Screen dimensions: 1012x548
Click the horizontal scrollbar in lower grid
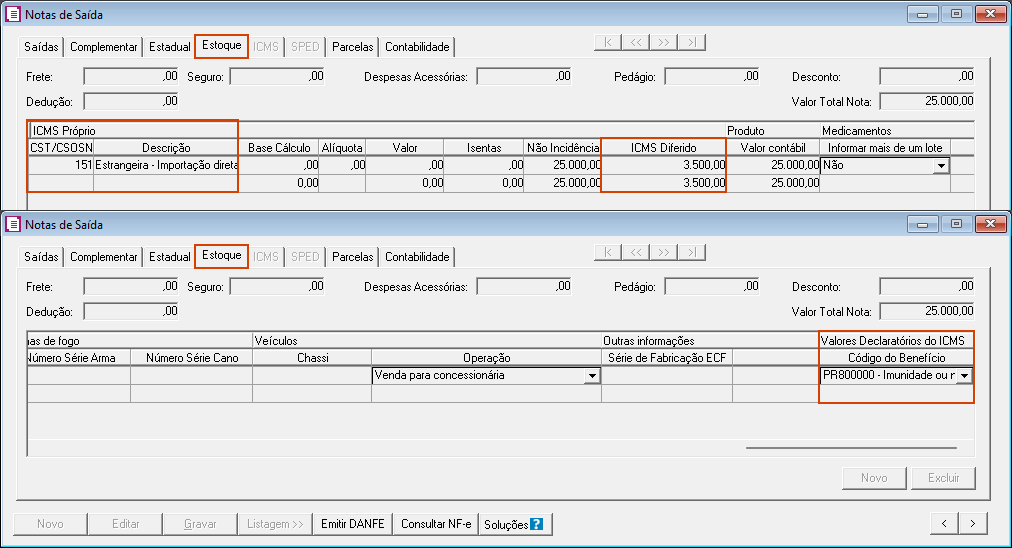[x=850, y=448]
